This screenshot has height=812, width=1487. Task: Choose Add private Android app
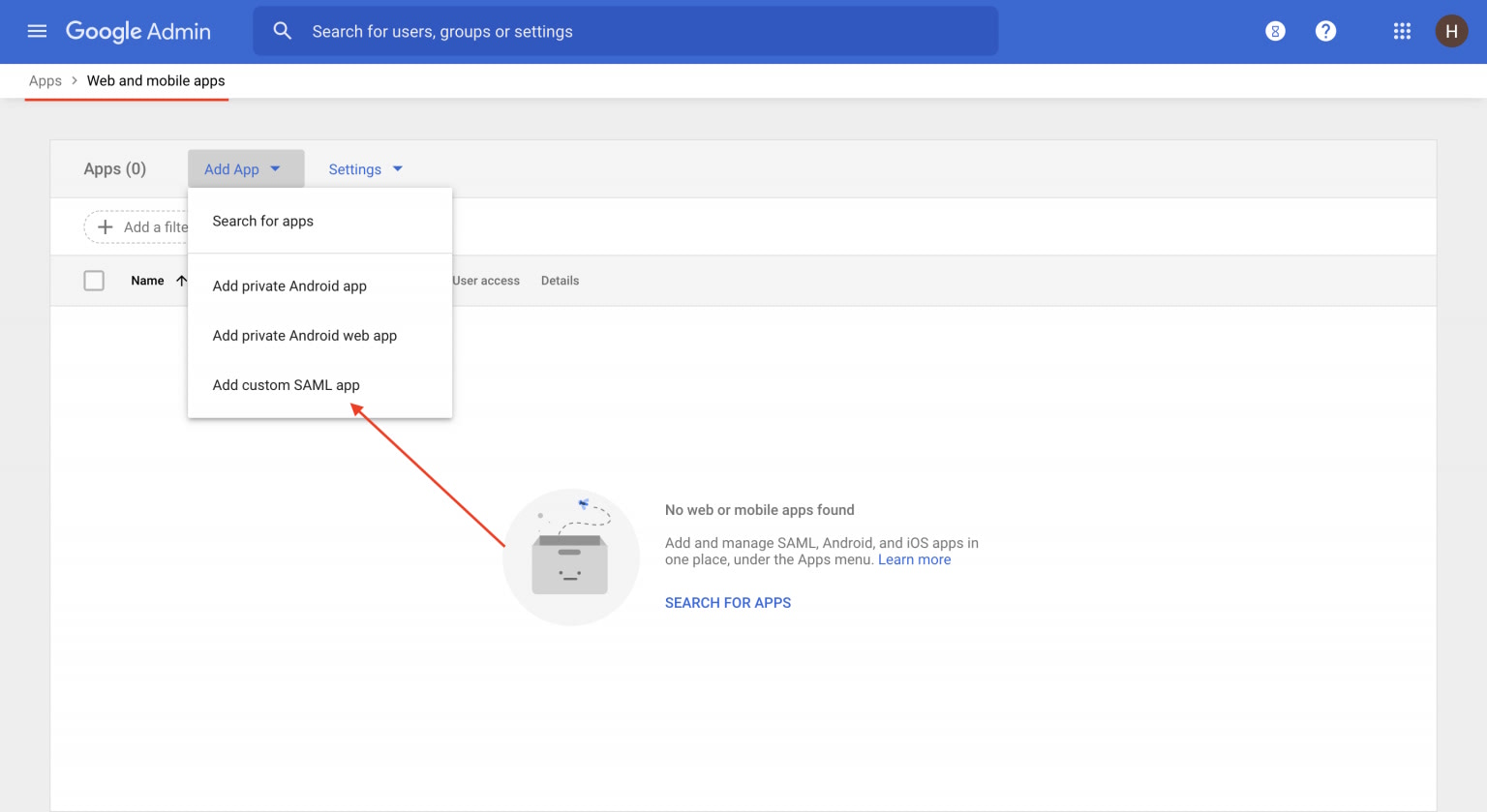pos(289,286)
